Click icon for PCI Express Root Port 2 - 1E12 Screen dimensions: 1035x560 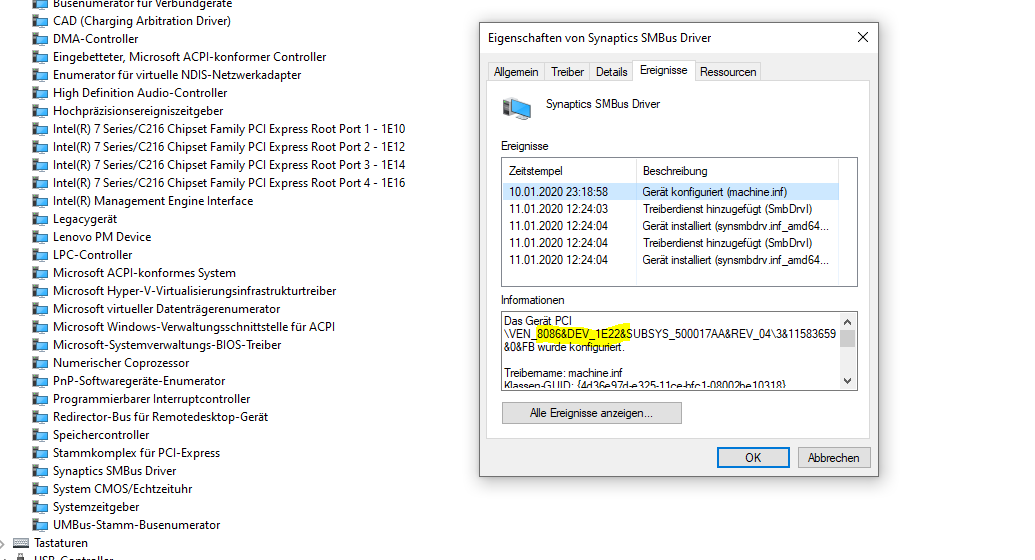pos(40,147)
